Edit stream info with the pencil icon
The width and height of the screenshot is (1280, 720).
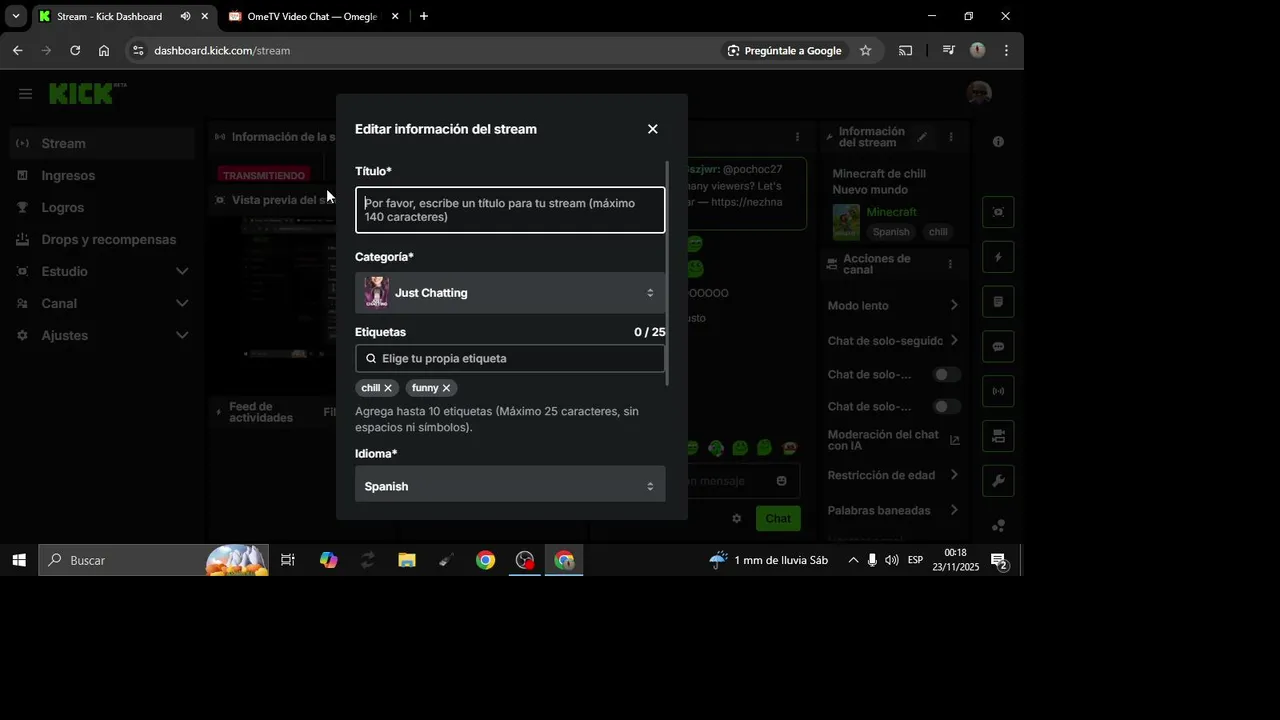click(x=922, y=137)
